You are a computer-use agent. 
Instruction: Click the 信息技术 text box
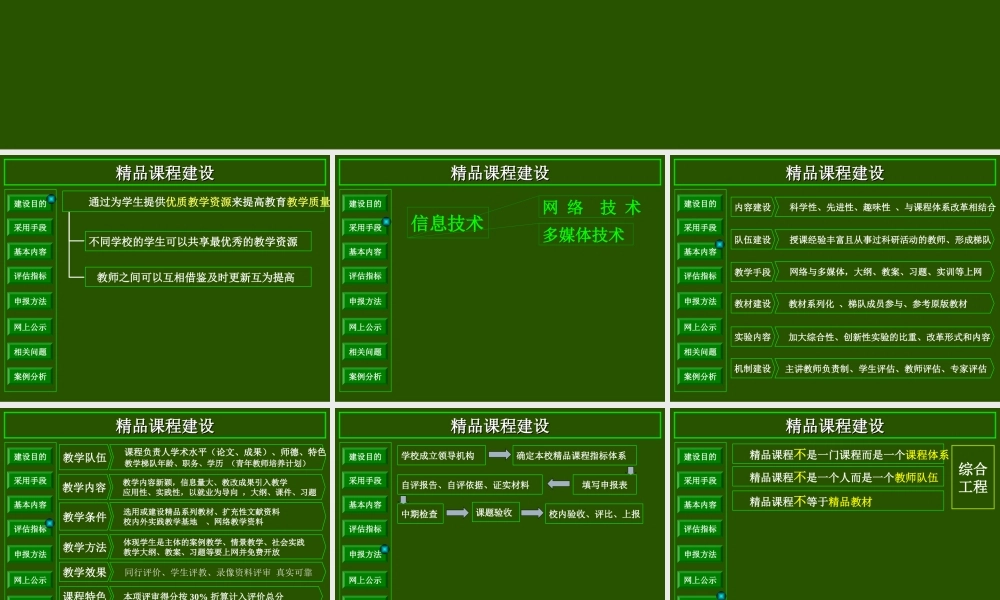[447, 224]
